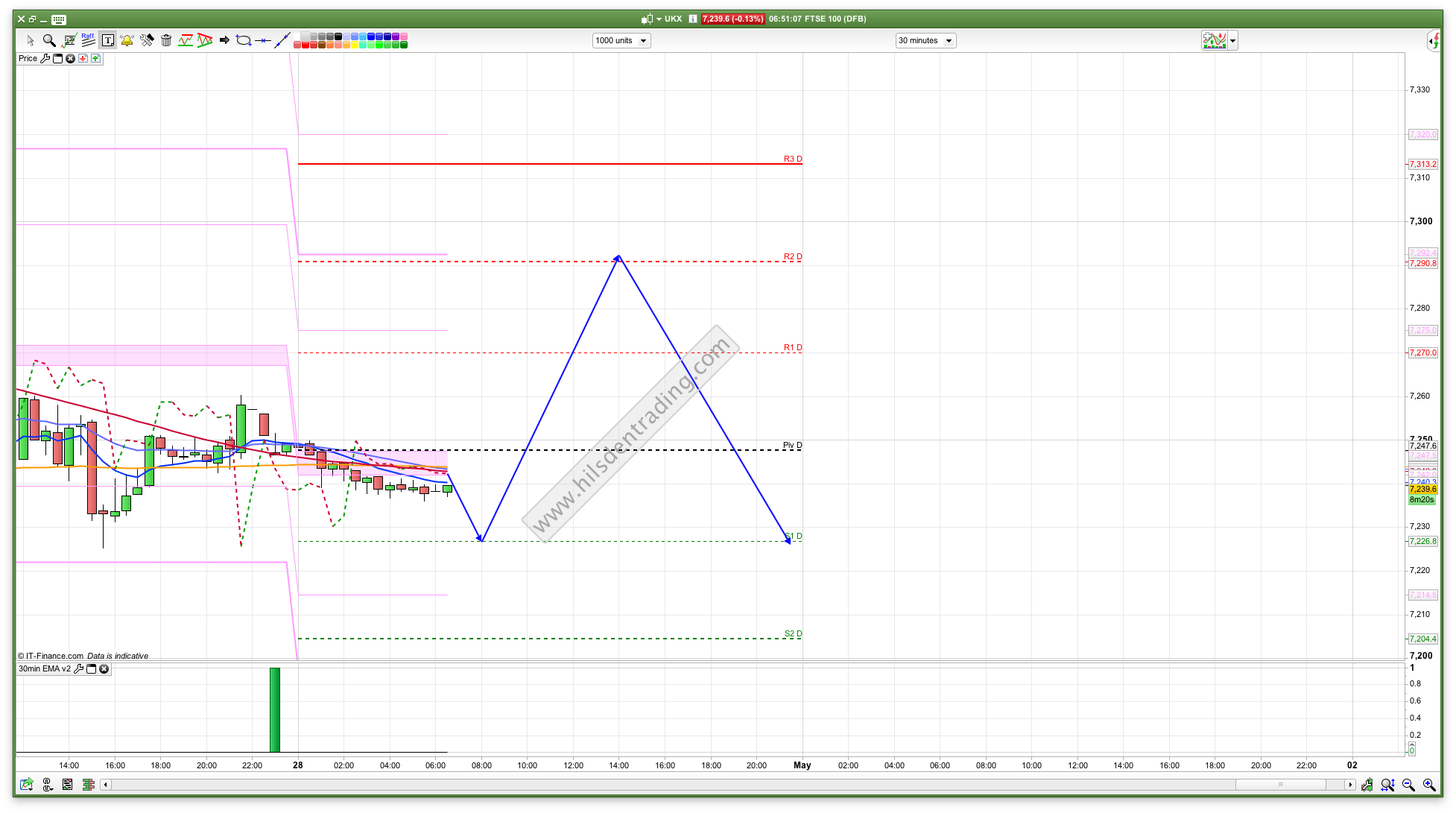Open the 30 minutes timeframe dropdown
Viewport: 1456px width, 813px height.
pyautogui.click(x=925, y=40)
